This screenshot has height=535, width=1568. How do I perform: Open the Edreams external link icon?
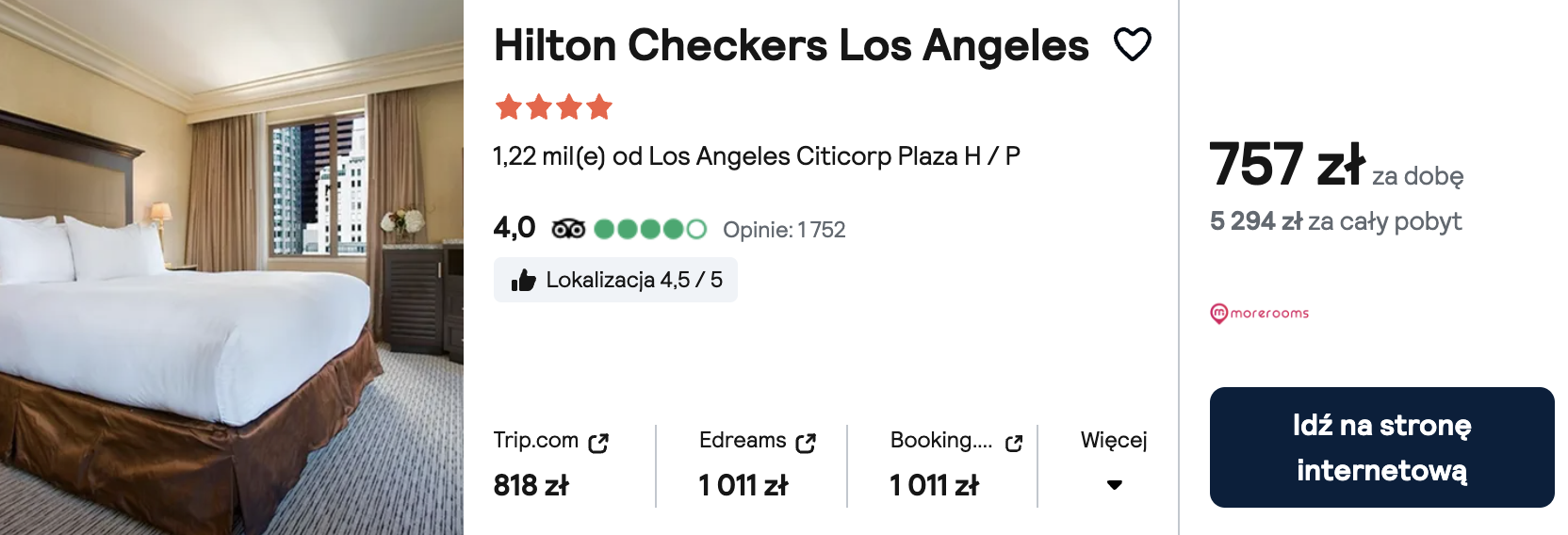pyautogui.click(x=806, y=443)
